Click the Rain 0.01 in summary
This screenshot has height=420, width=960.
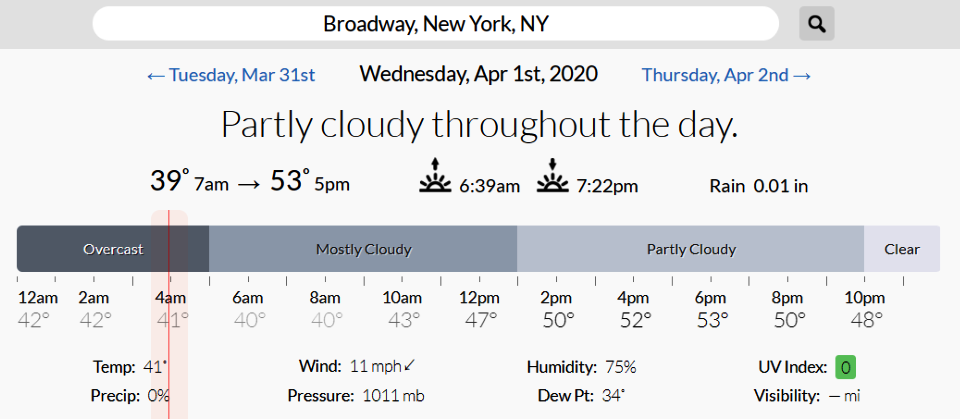[x=759, y=185]
